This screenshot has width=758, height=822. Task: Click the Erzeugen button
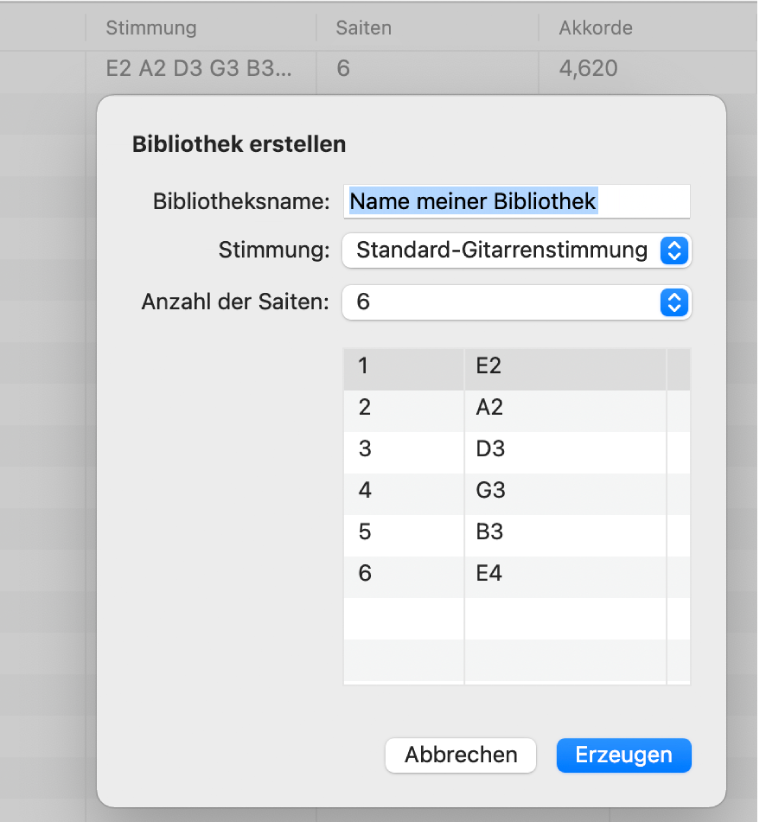[x=623, y=755]
